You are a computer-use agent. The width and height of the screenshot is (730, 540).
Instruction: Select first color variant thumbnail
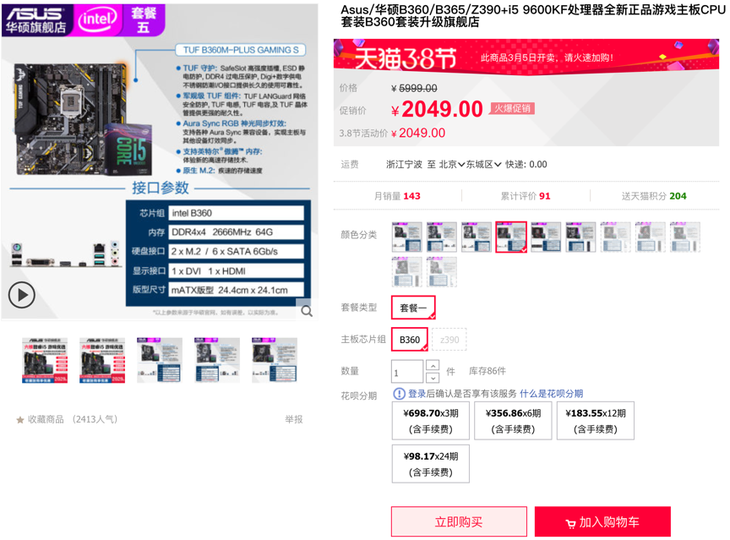click(407, 237)
